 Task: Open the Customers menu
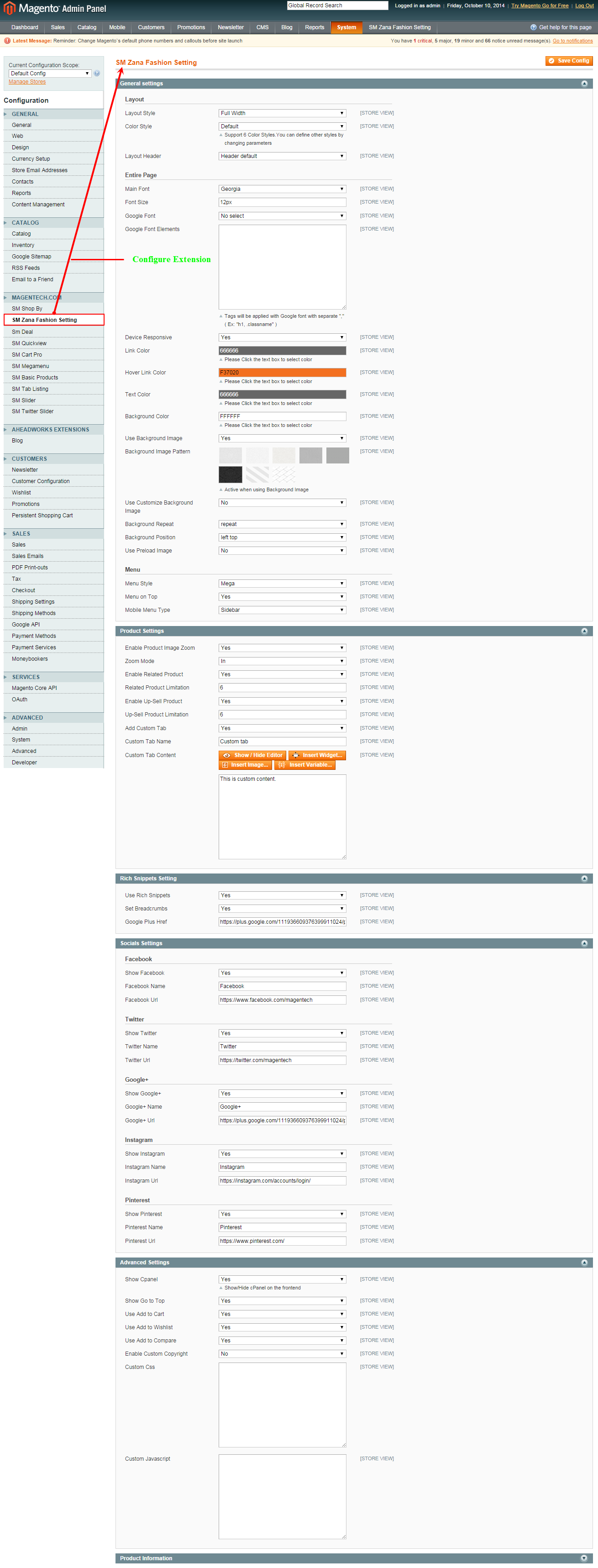click(x=151, y=27)
